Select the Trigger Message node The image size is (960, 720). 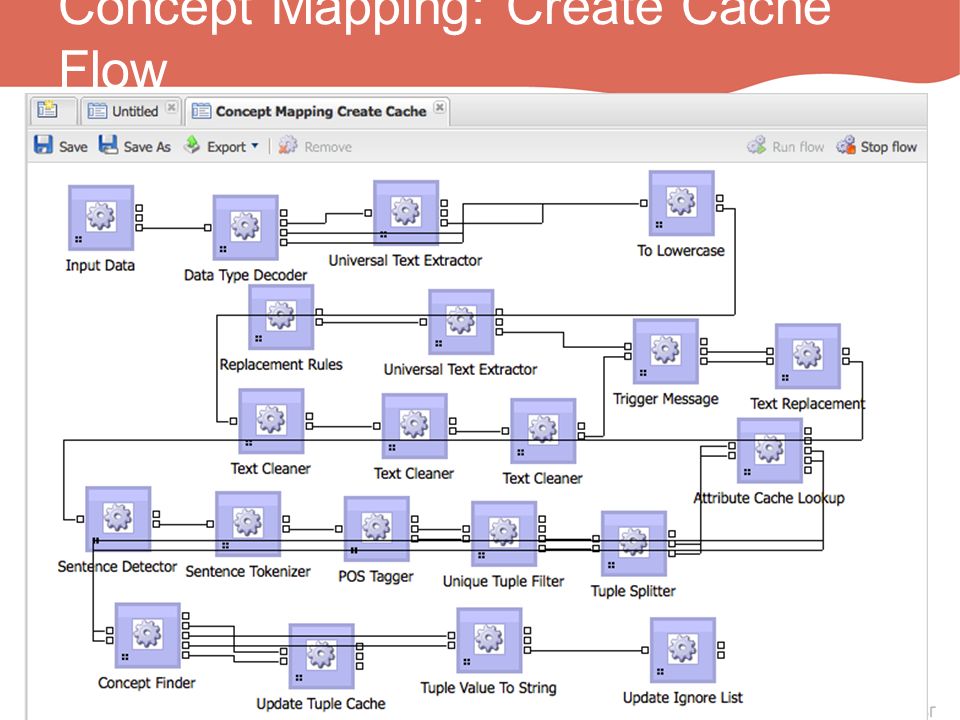666,351
